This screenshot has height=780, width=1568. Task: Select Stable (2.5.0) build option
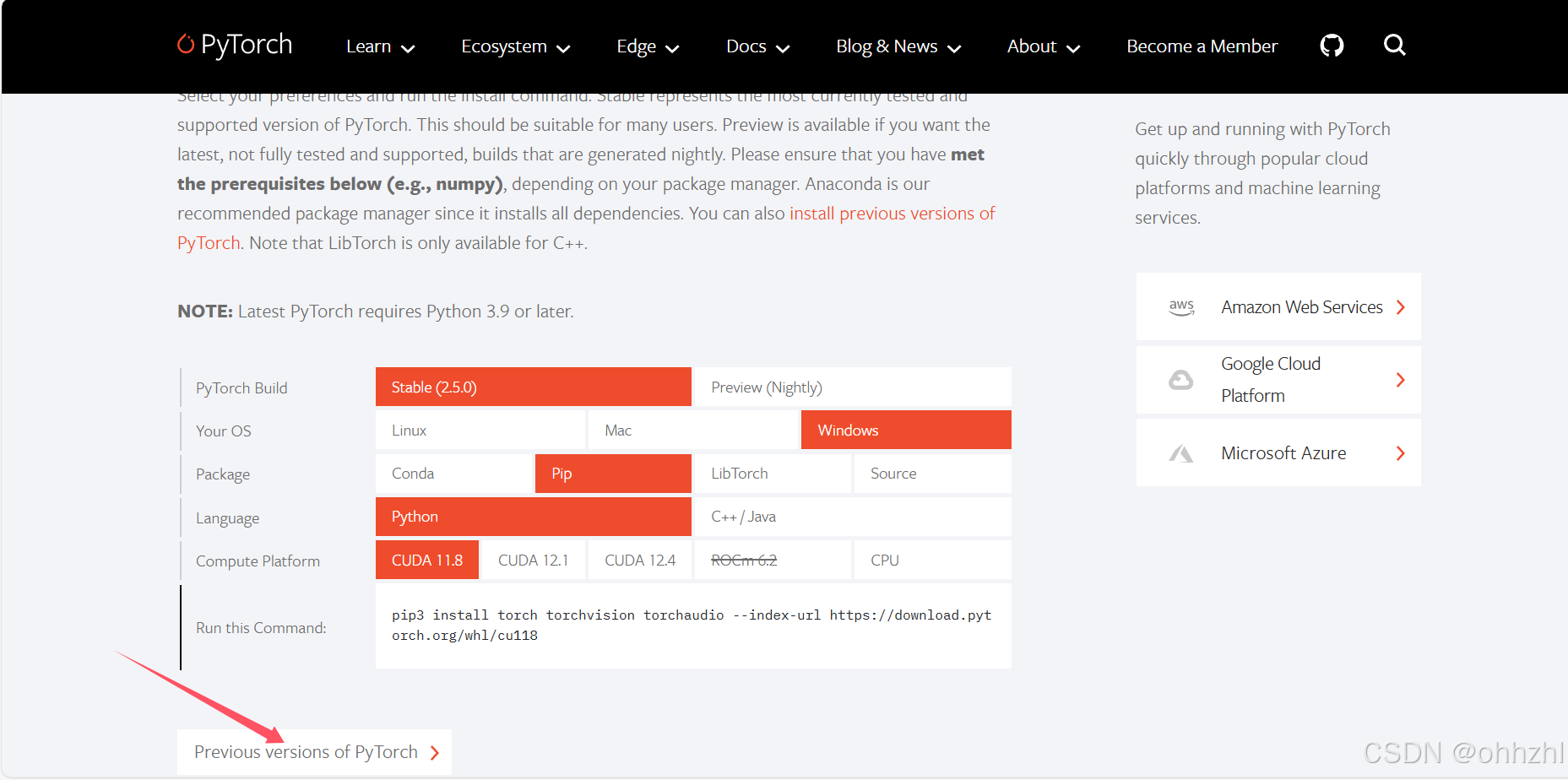[533, 387]
